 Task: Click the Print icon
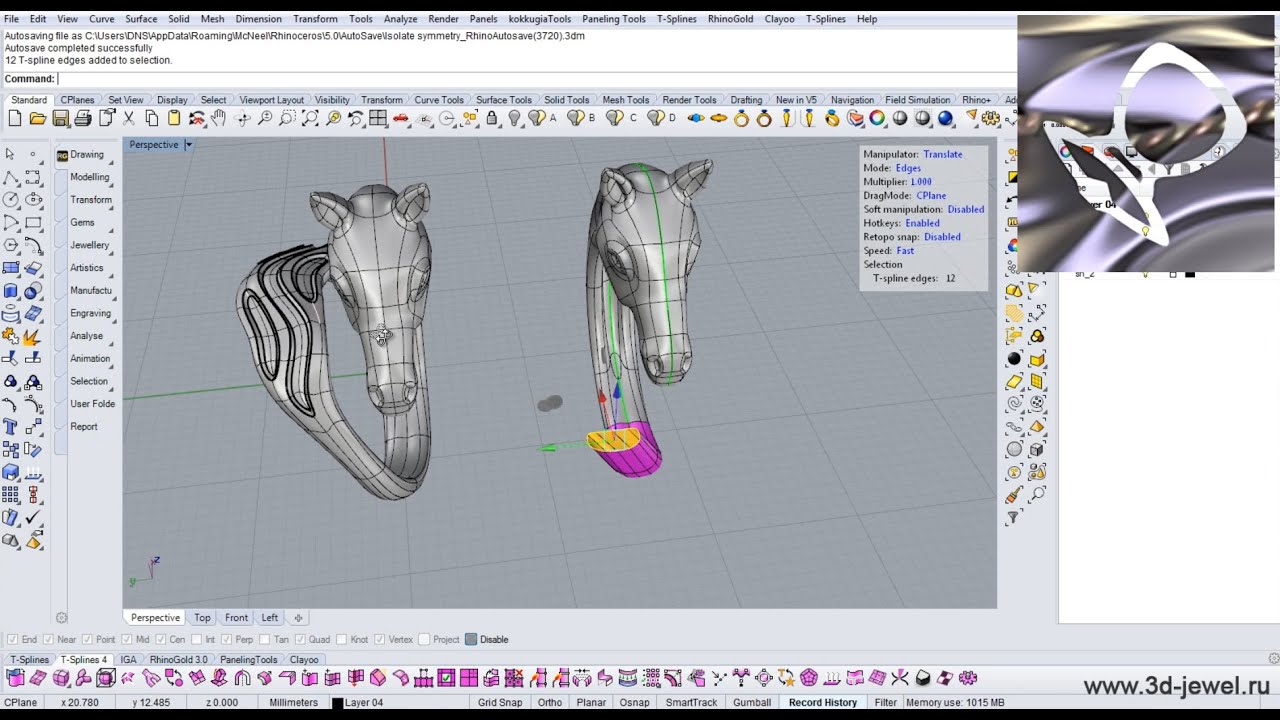83,119
